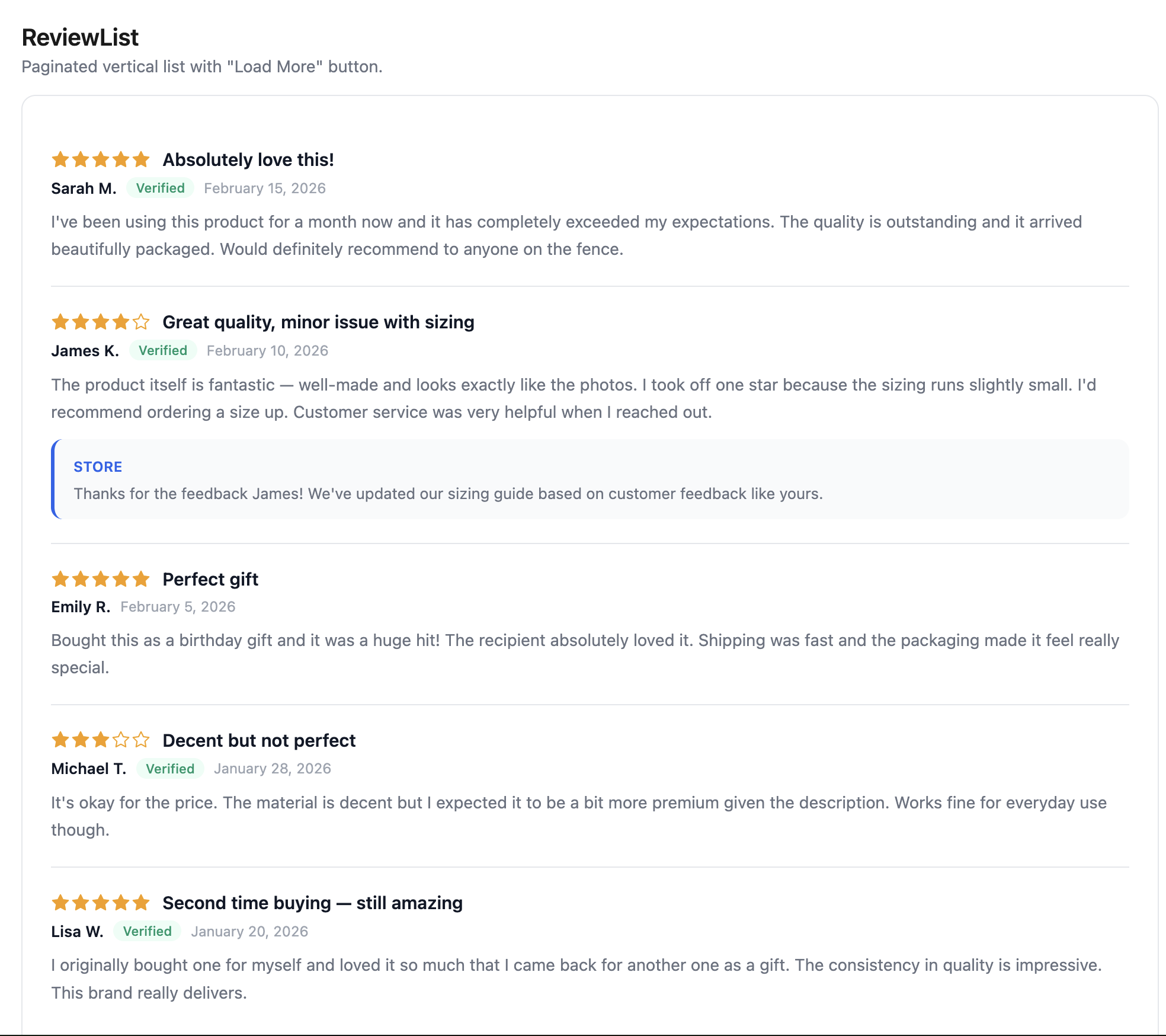1166x1036 pixels.
Task: Select Emily R.'s reviewer name
Action: pyautogui.click(x=81, y=606)
